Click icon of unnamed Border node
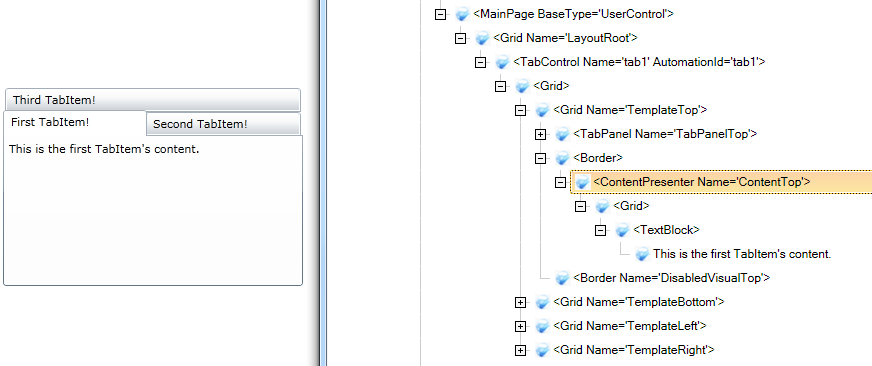 [x=562, y=158]
